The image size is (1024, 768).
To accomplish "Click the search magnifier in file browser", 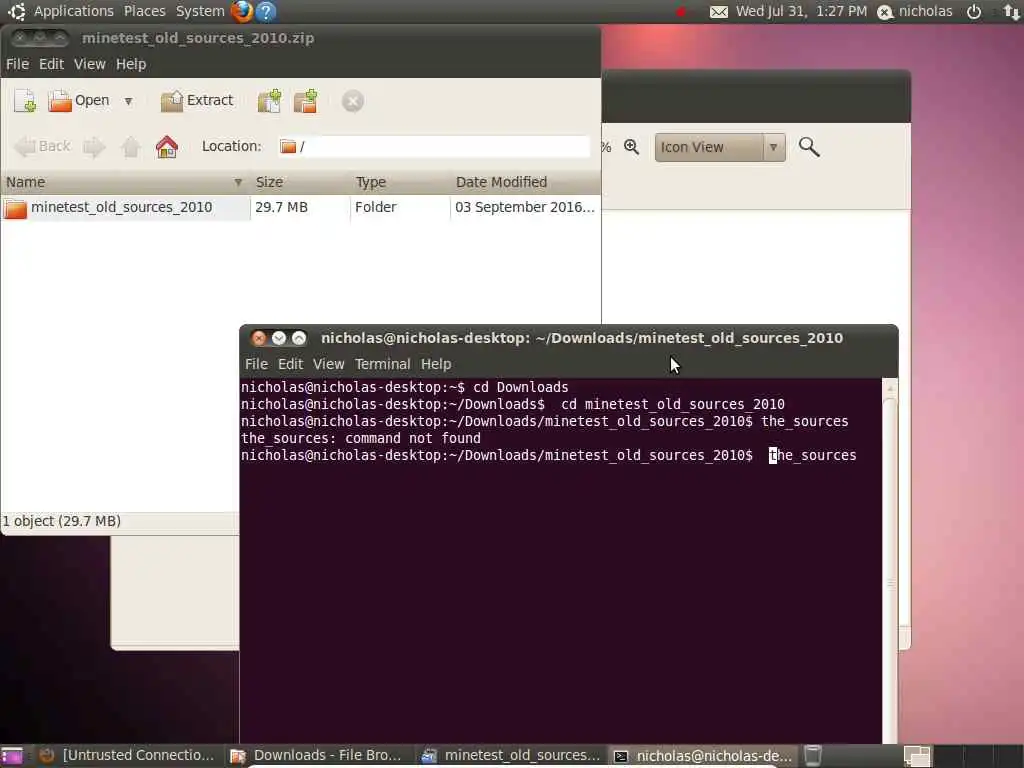I will pos(808,147).
